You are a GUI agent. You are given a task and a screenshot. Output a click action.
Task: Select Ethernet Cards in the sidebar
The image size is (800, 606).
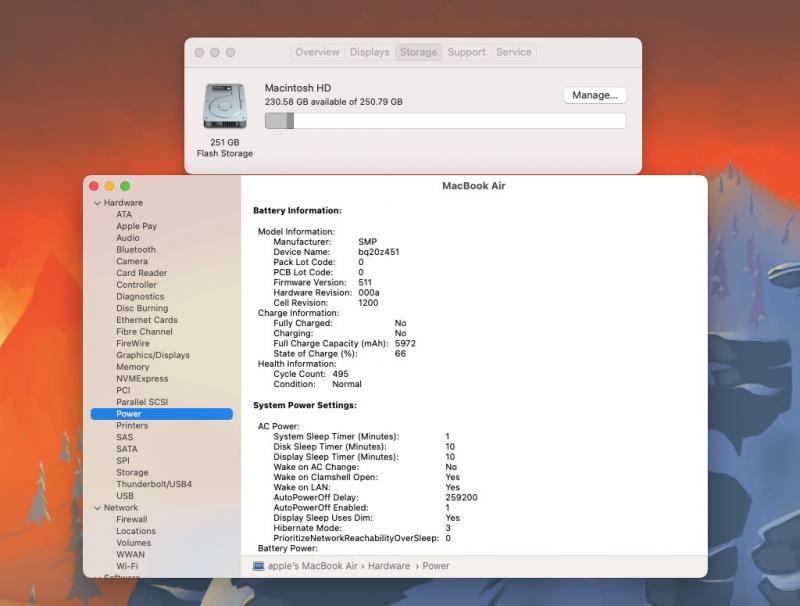(146, 320)
